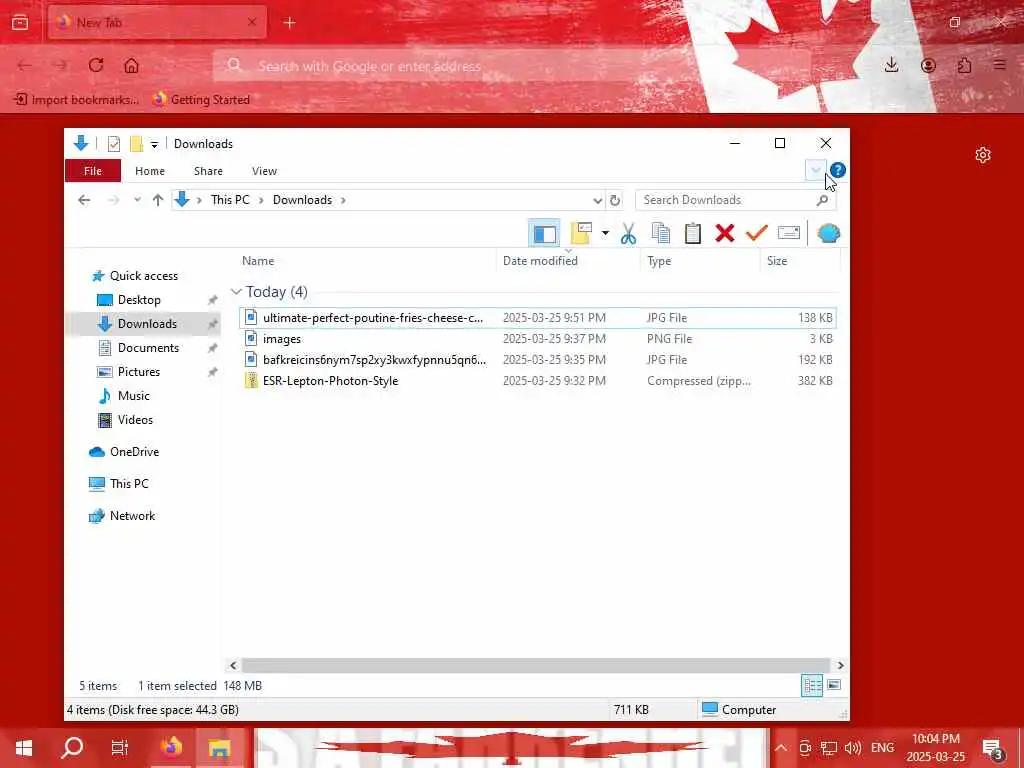Collapse the Today (4) group
1024x768 pixels.
[x=236, y=292]
